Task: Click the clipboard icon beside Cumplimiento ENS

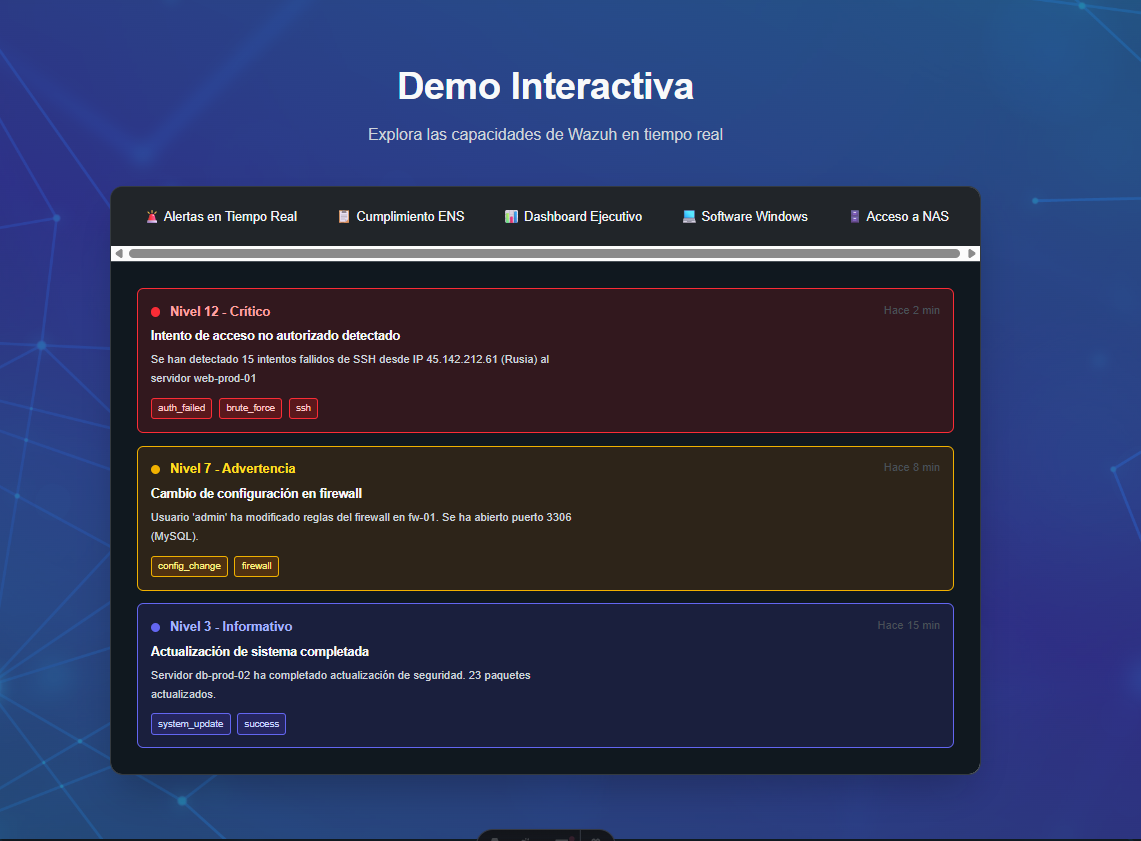Action: click(x=344, y=216)
